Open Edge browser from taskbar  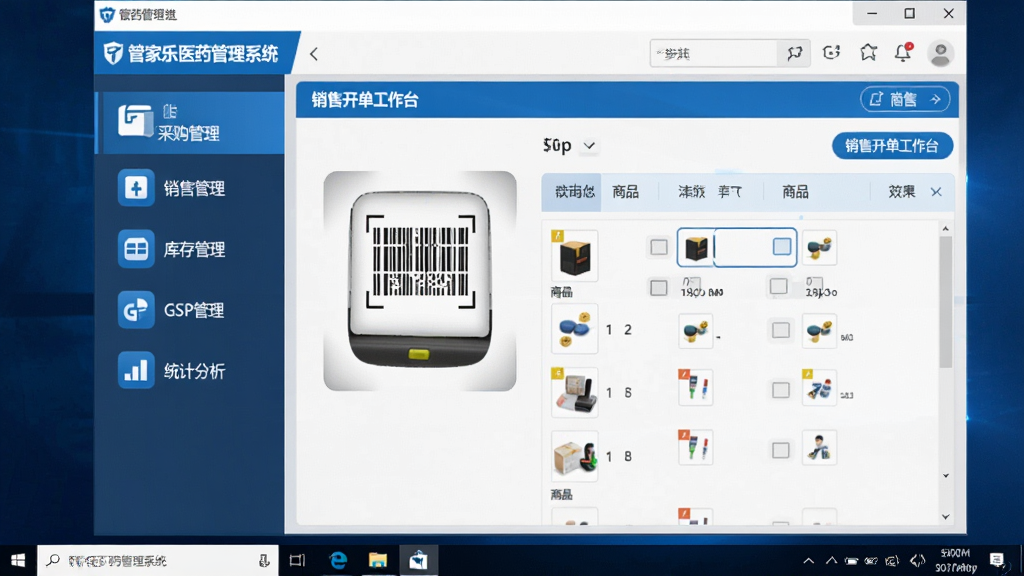click(338, 560)
